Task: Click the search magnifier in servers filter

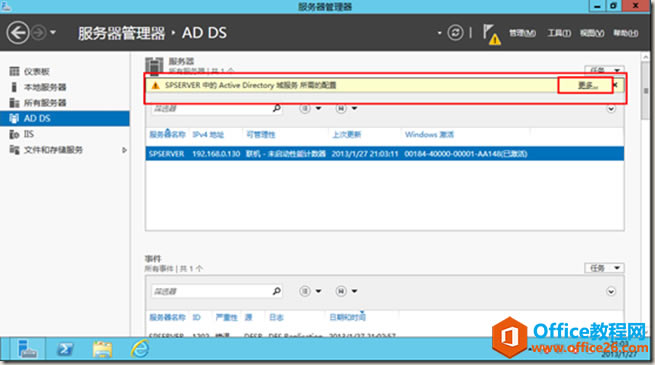Action: [277, 108]
